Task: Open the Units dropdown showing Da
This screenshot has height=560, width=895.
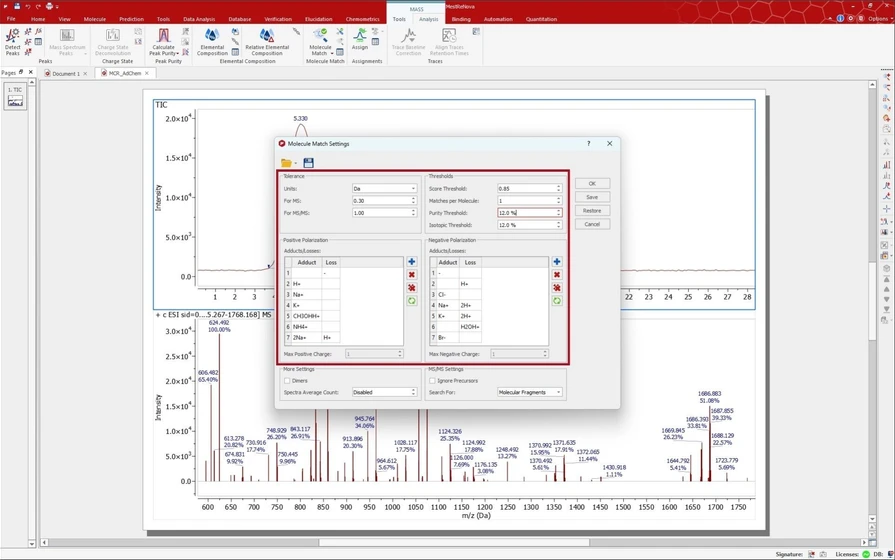Action: 384,188
